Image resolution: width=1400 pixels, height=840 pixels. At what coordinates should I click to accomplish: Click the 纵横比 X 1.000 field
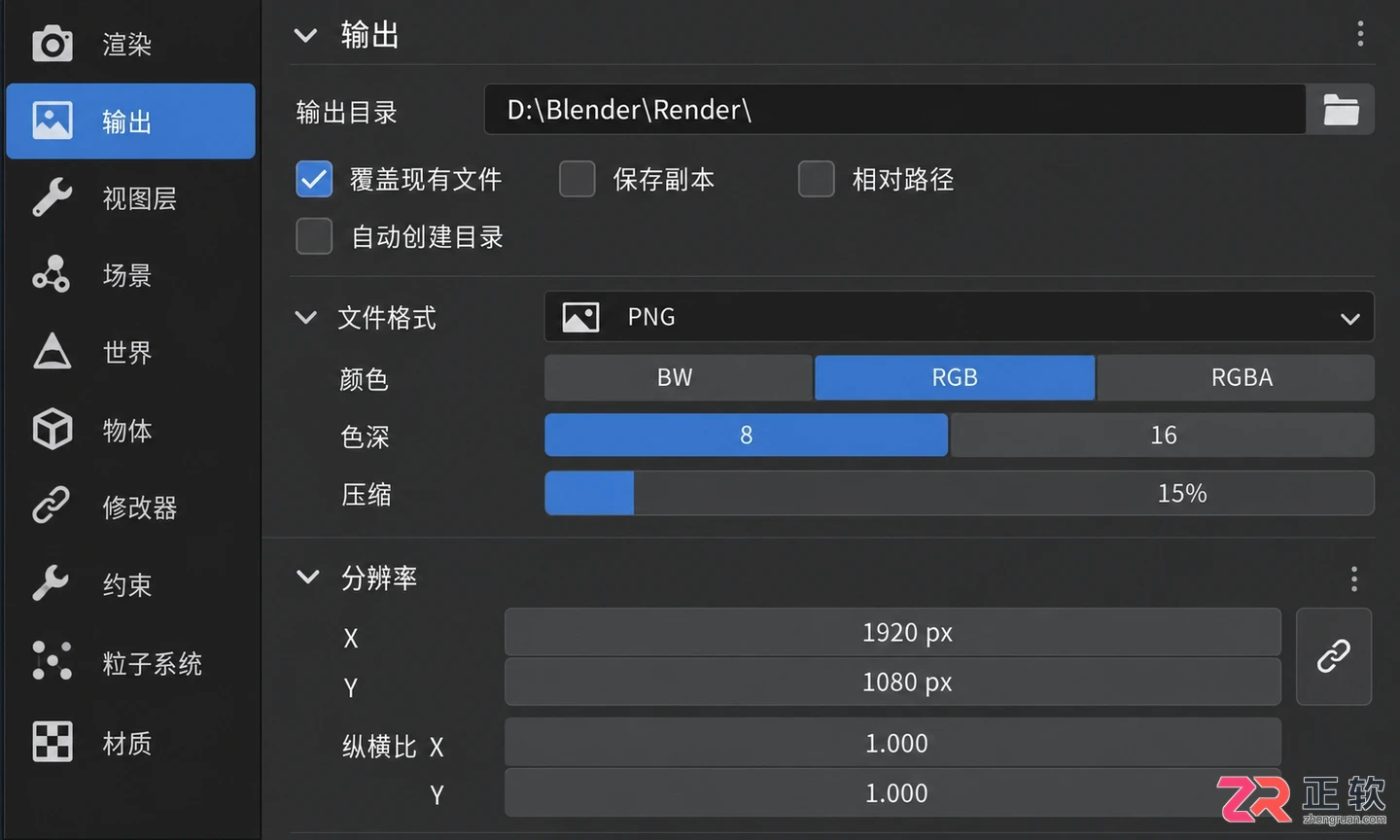892,743
